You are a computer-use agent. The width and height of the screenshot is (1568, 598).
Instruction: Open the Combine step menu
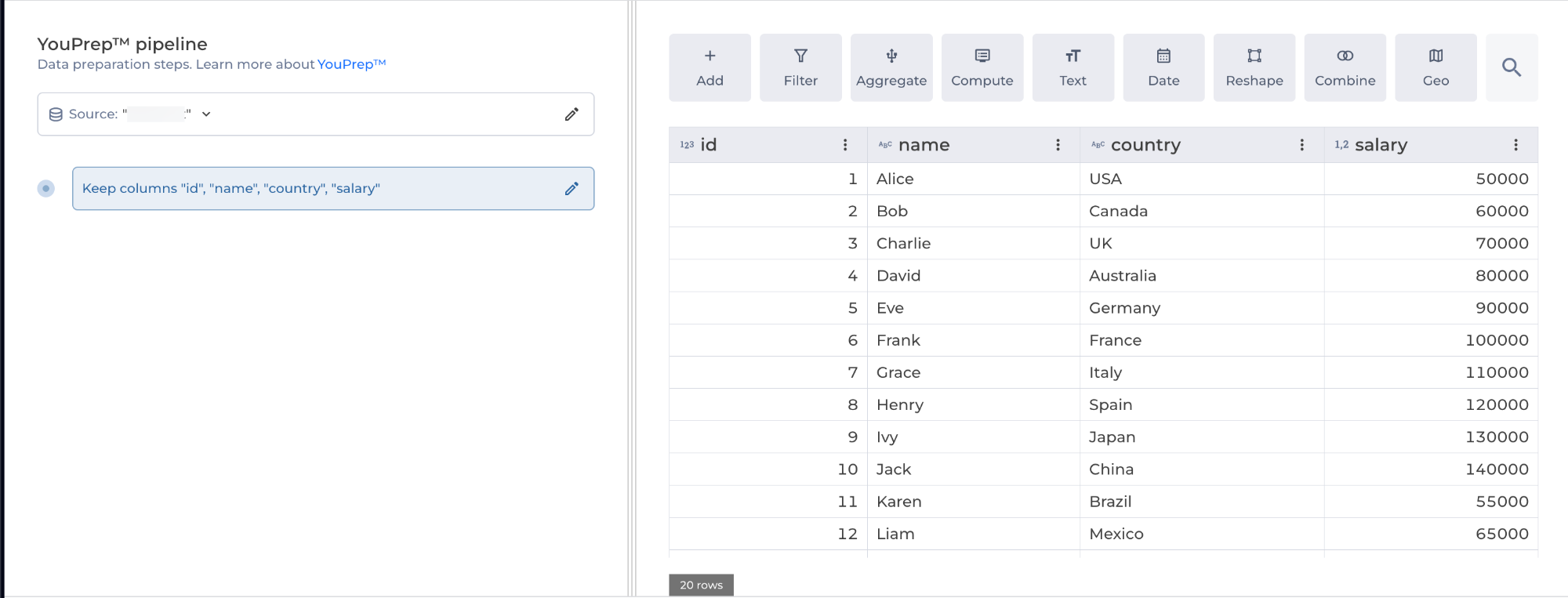point(1345,67)
